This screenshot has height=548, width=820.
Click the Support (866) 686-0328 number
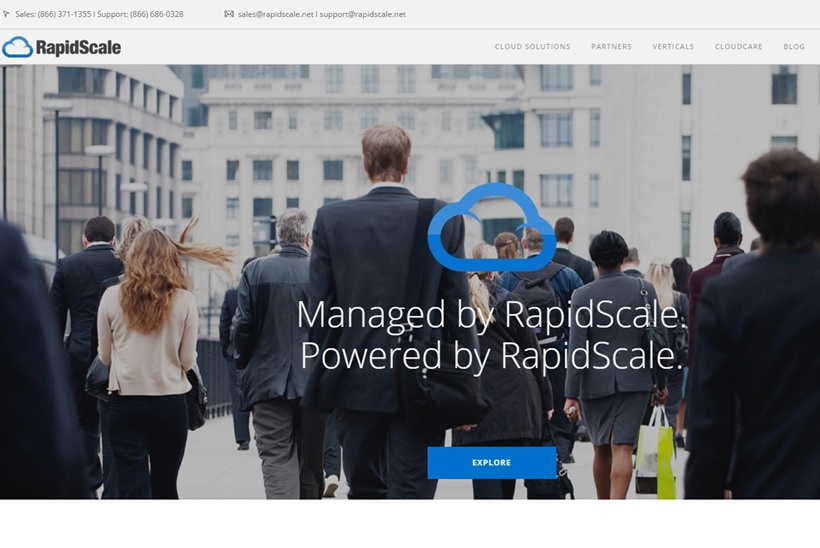[x=140, y=14]
